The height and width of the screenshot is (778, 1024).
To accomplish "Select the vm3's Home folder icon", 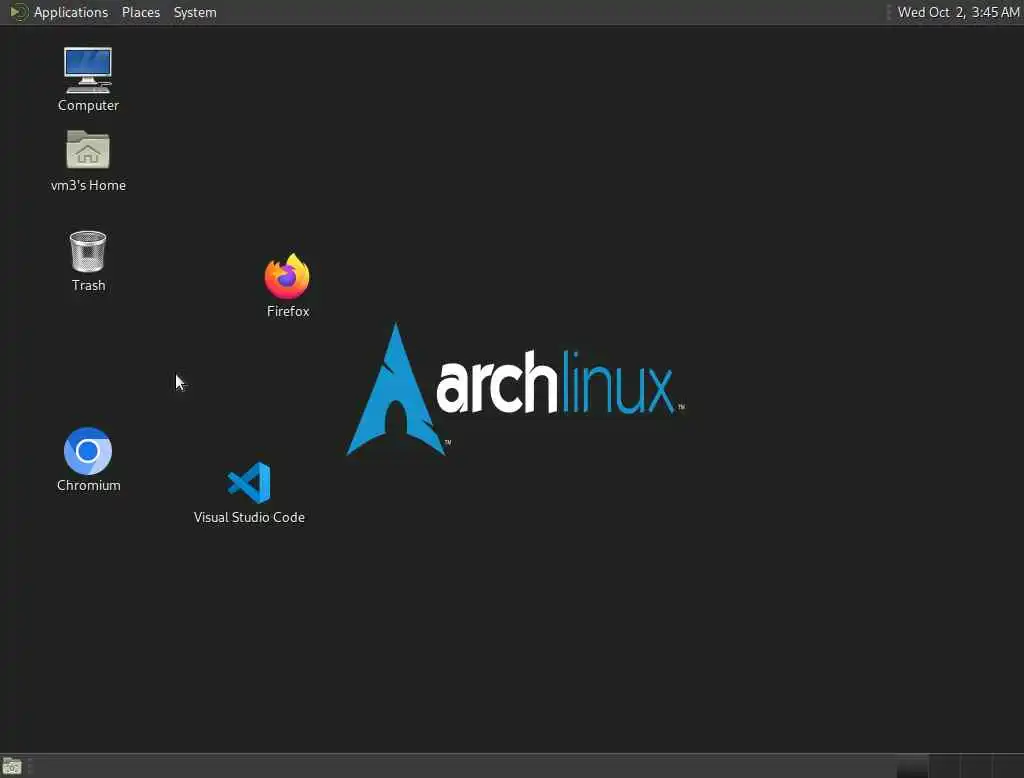I will coord(88,150).
